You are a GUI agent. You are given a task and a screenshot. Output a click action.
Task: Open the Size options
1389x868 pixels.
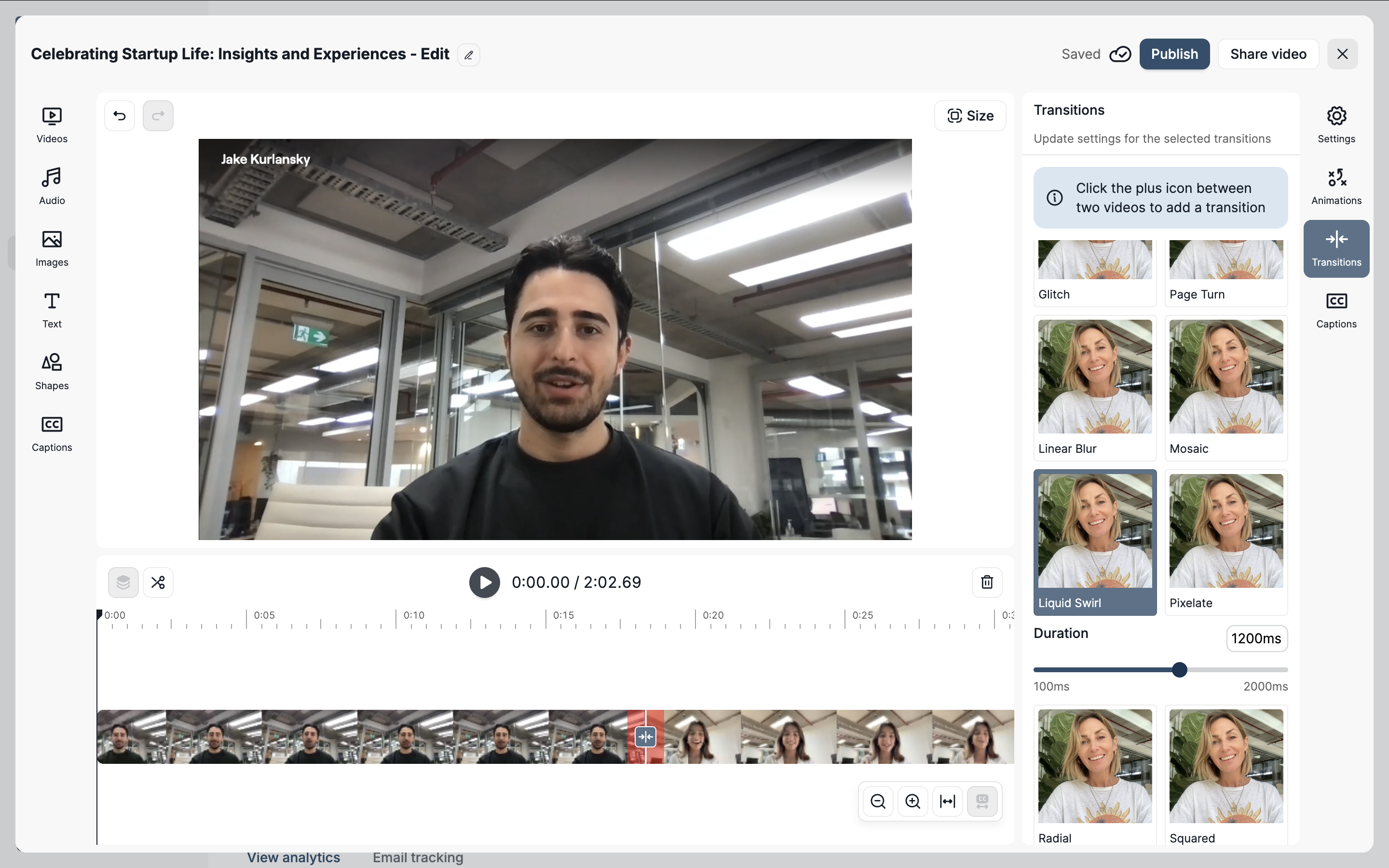click(x=969, y=116)
